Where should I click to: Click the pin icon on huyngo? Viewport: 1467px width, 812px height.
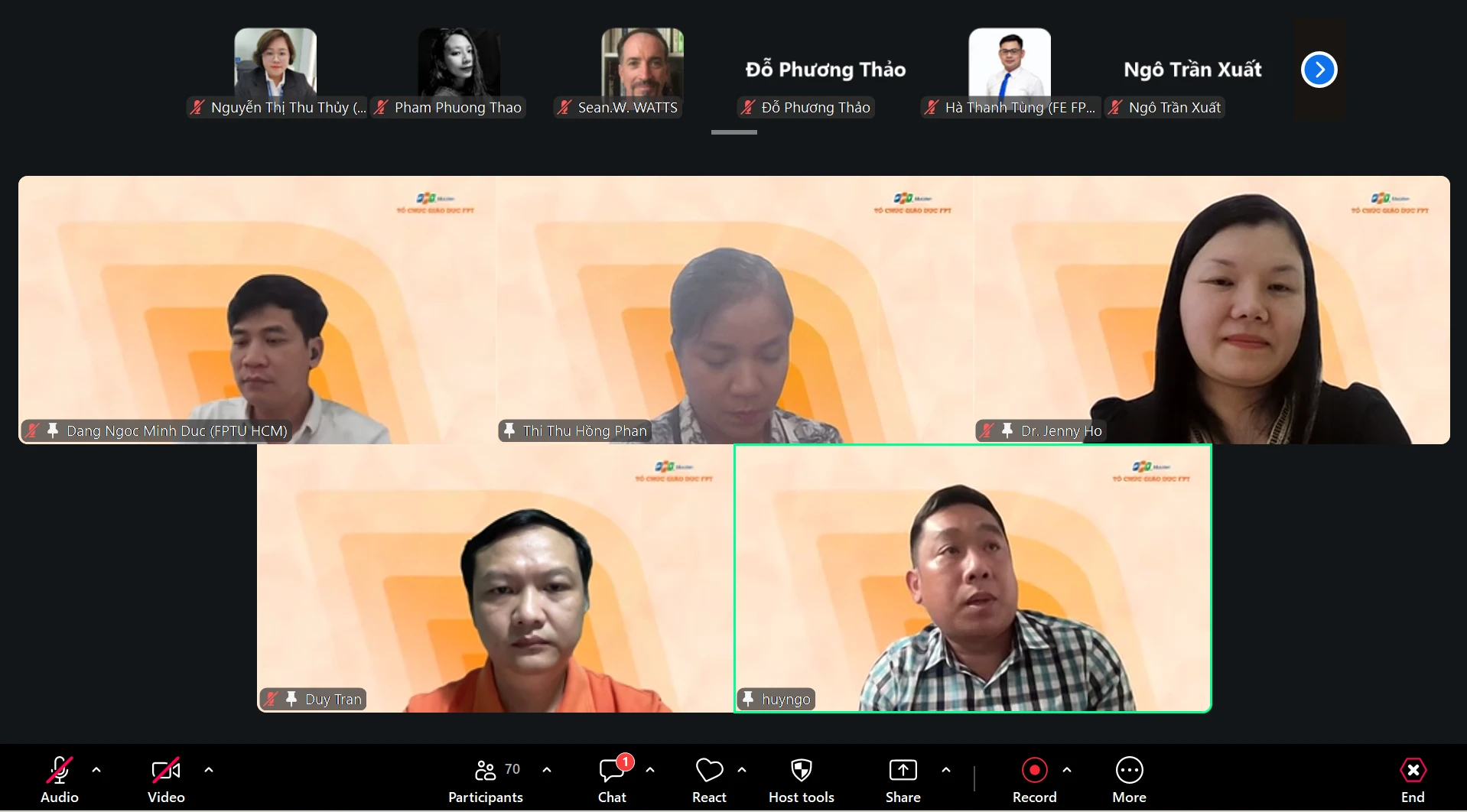click(x=748, y=699)
